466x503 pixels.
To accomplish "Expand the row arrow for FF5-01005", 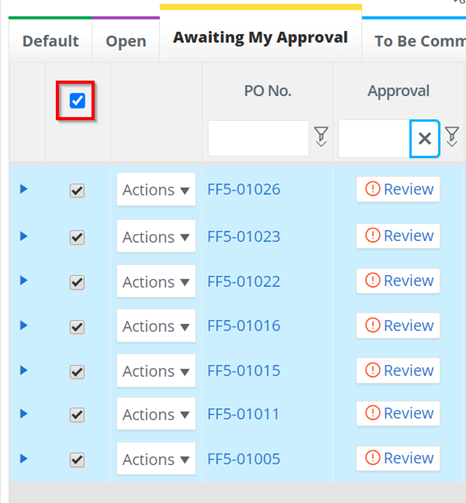I will coord(23,459).
